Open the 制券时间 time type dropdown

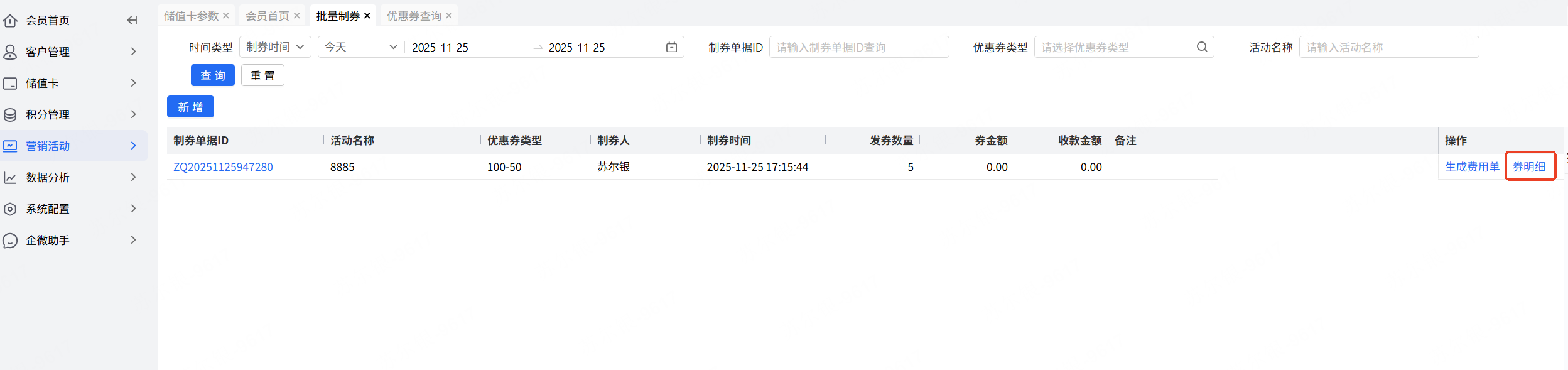275,47
